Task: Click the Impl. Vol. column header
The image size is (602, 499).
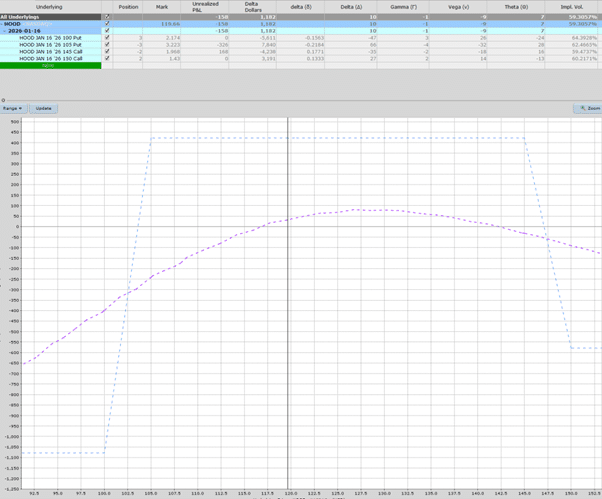Action: 572,7
